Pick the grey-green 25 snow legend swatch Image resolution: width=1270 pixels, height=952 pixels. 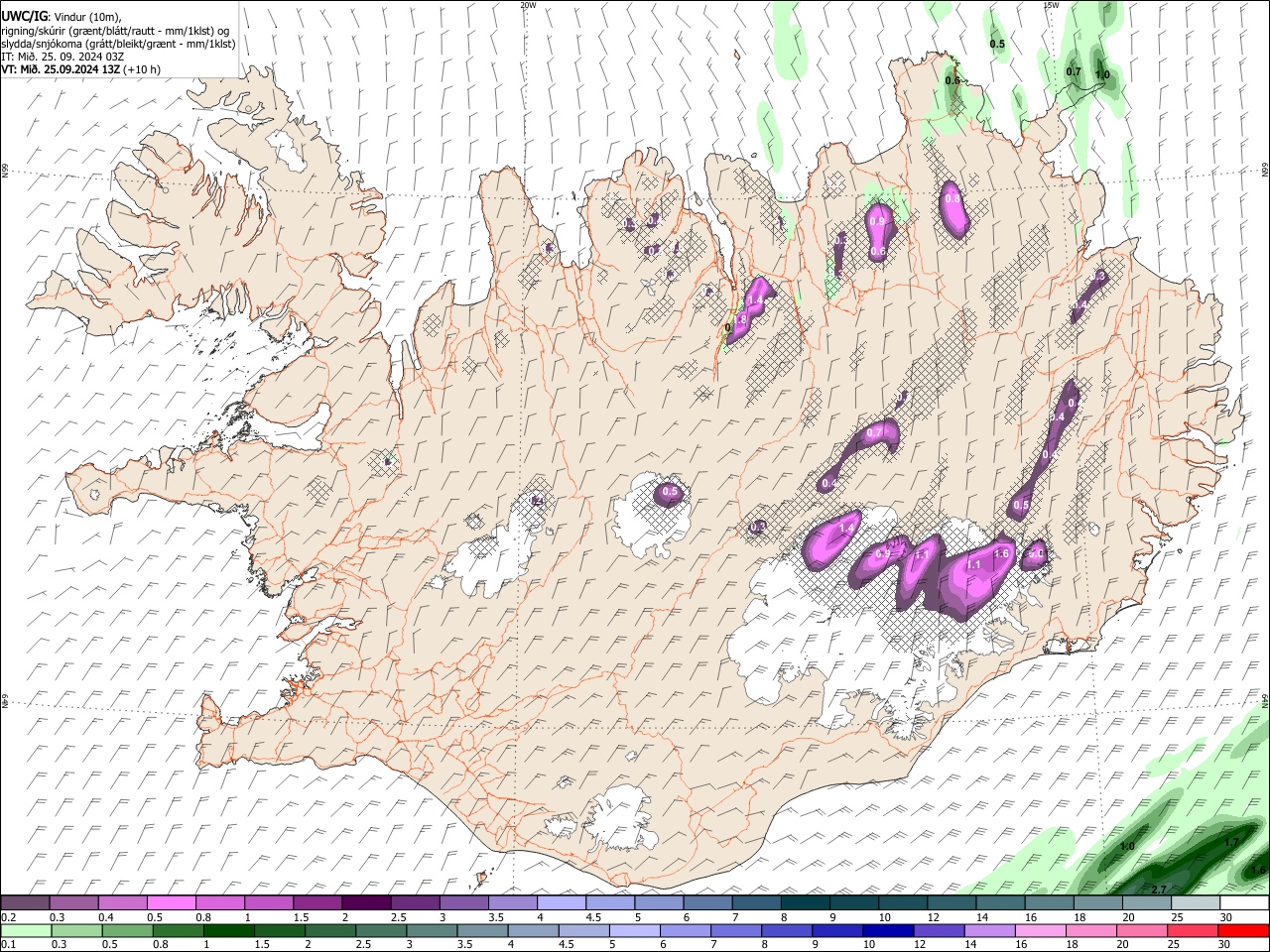click(1196, 902)
